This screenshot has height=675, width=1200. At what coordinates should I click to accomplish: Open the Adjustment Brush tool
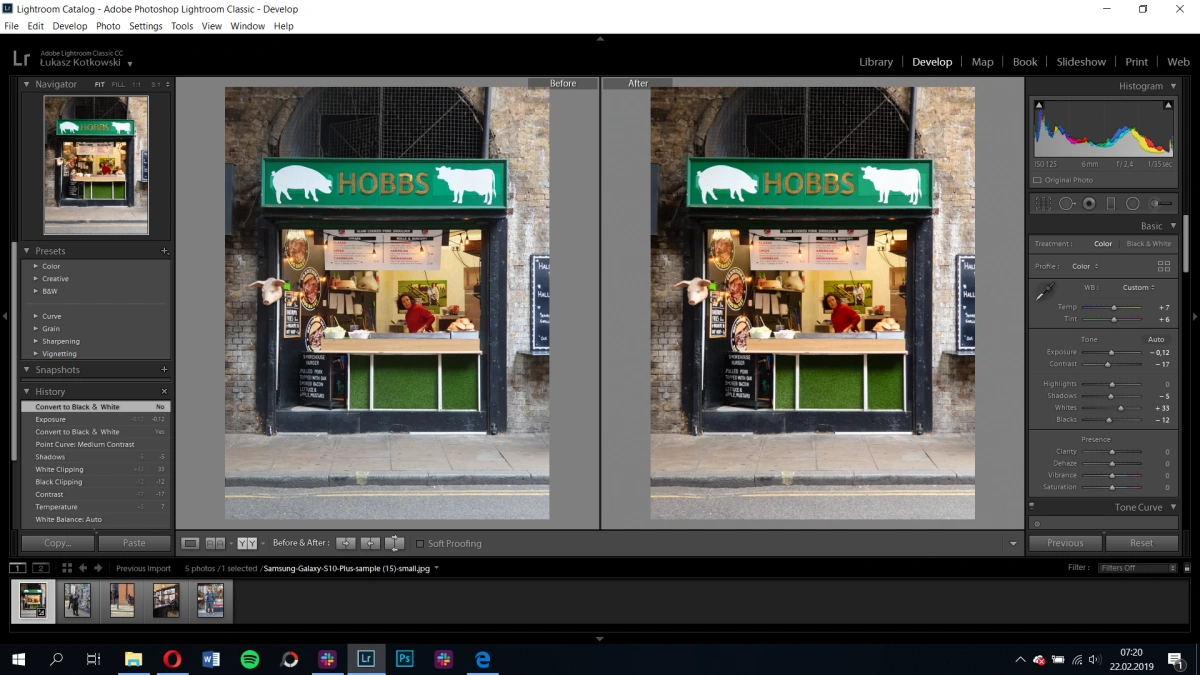(1160, 203)
